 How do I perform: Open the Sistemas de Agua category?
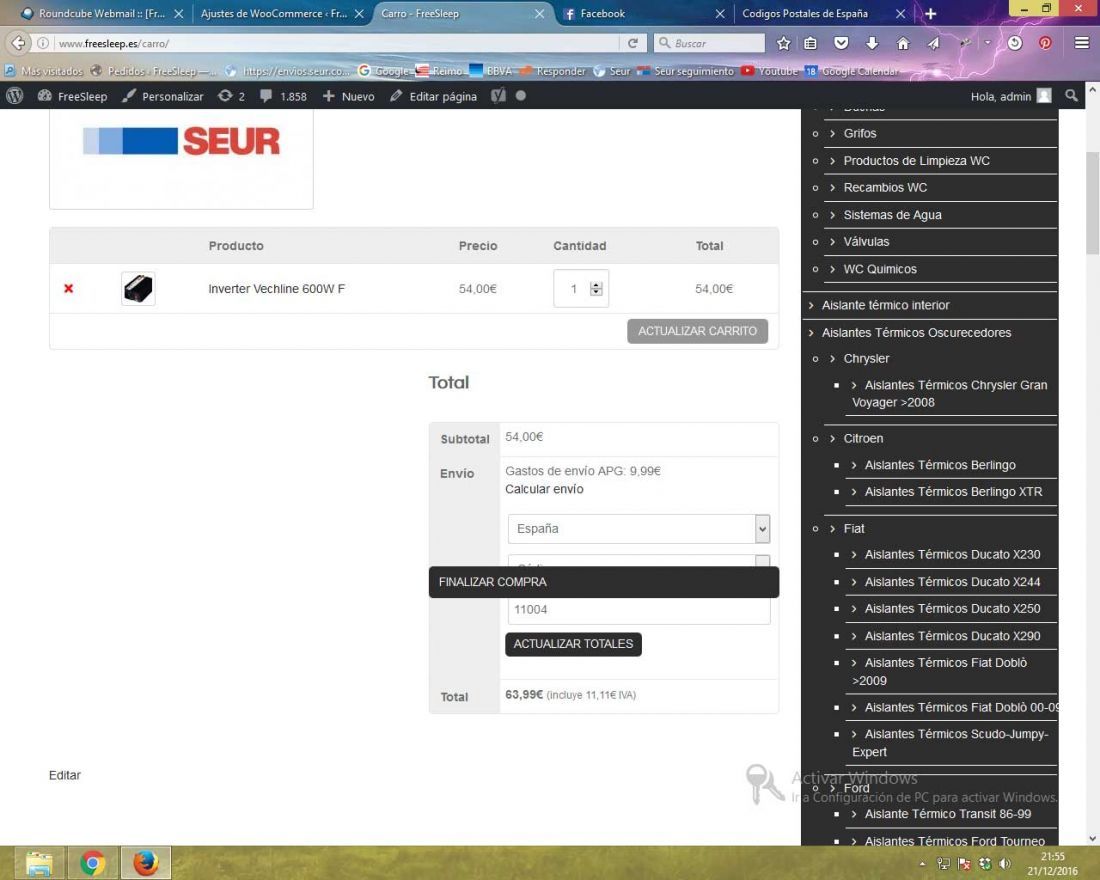[892, 215]
